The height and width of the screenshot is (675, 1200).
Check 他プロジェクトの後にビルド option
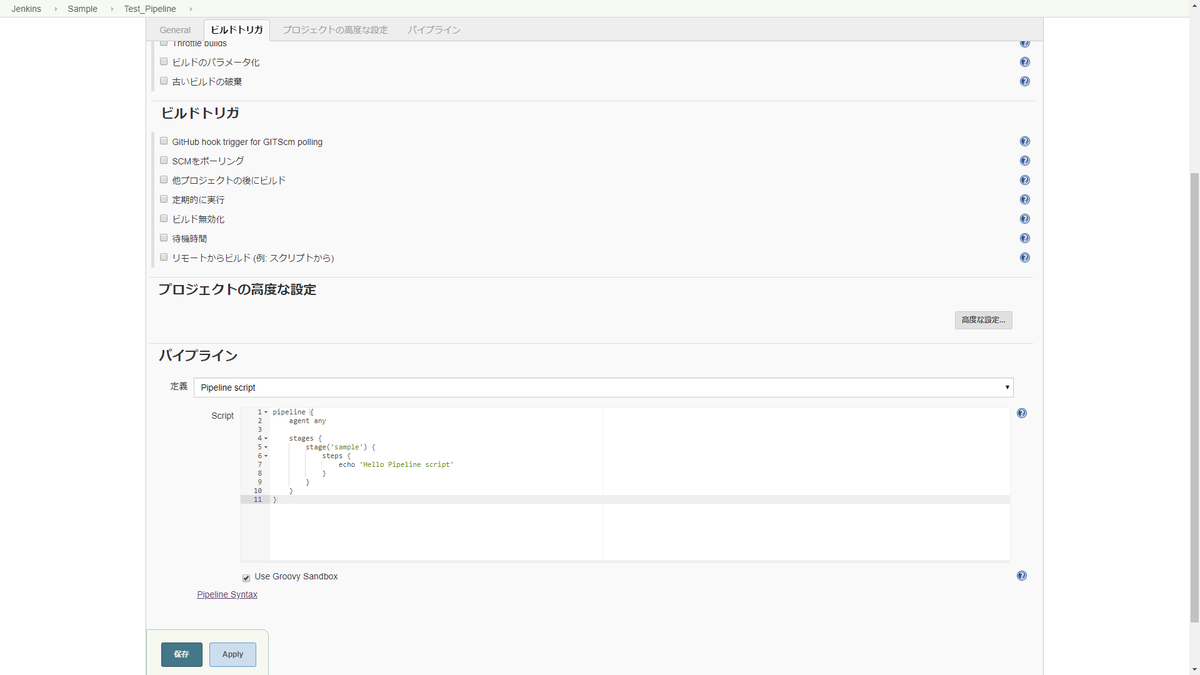click(164, 180)
